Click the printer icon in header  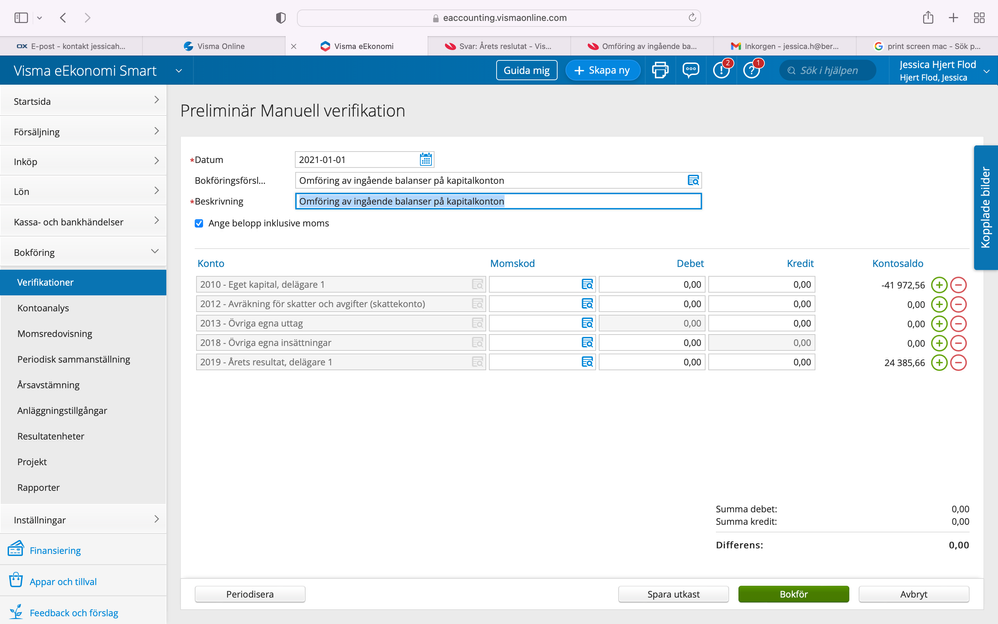(x=660, y=70)
